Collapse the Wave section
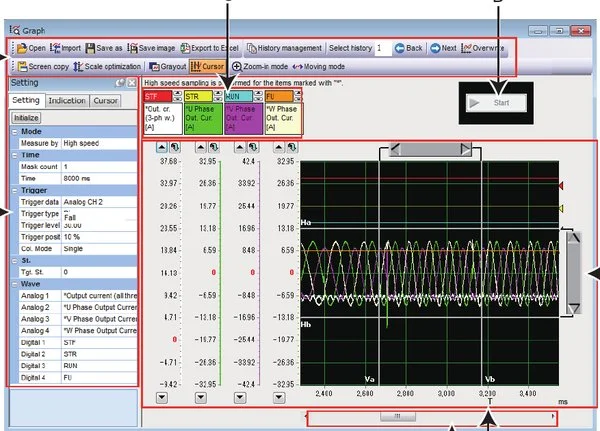Image resolution: width=600 pixels, height=431 pixels. pos(15,284)
